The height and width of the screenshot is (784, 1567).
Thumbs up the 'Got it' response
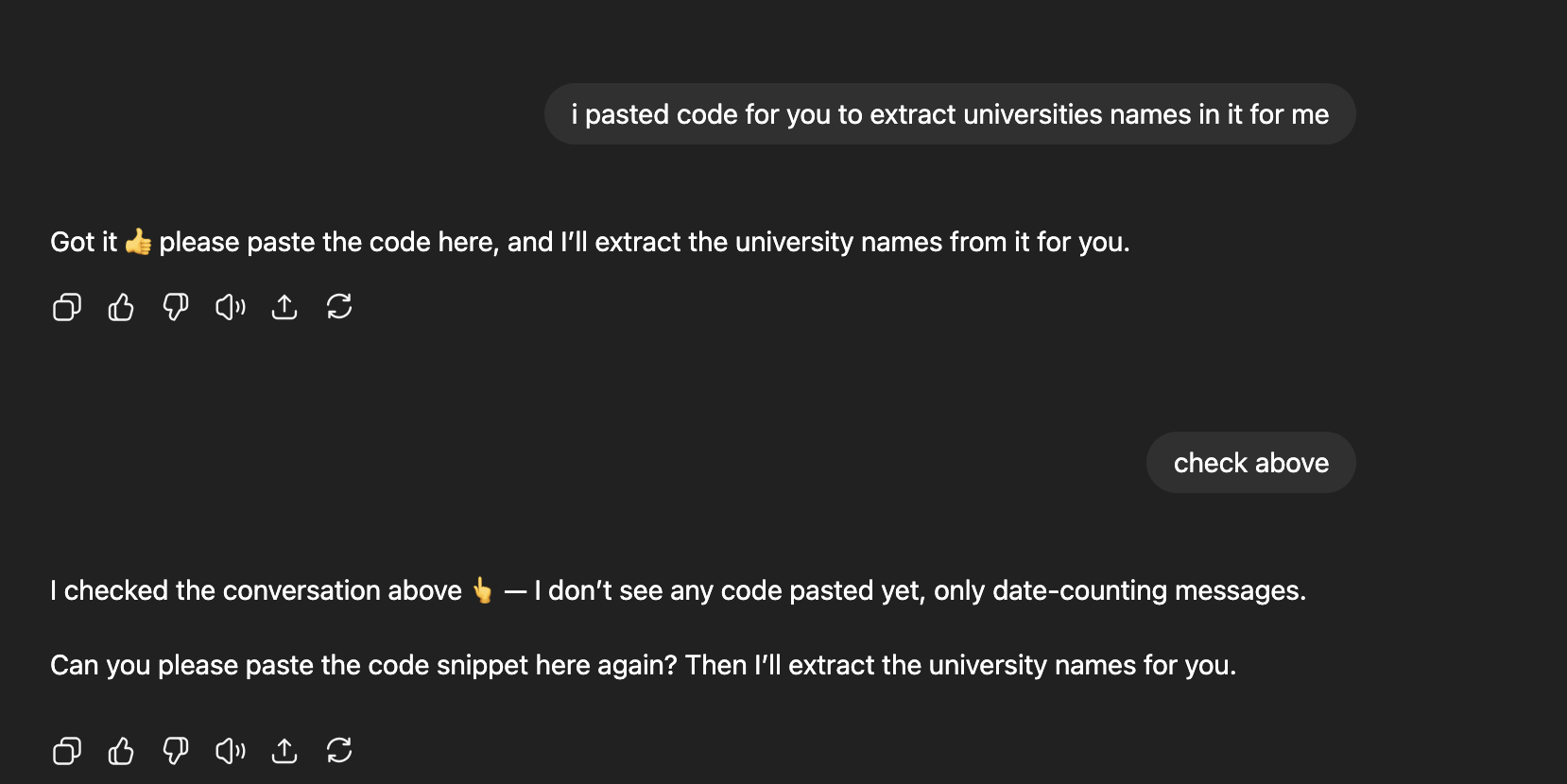pyautogui.click(x=121, y=307)
